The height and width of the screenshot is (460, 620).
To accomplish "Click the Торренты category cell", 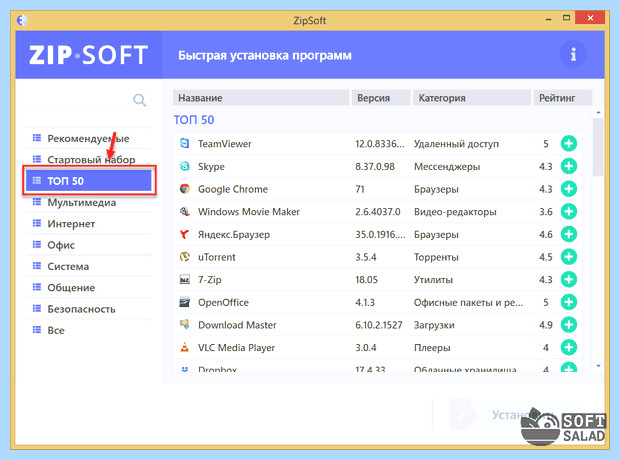I will click(x=436, y=257).
